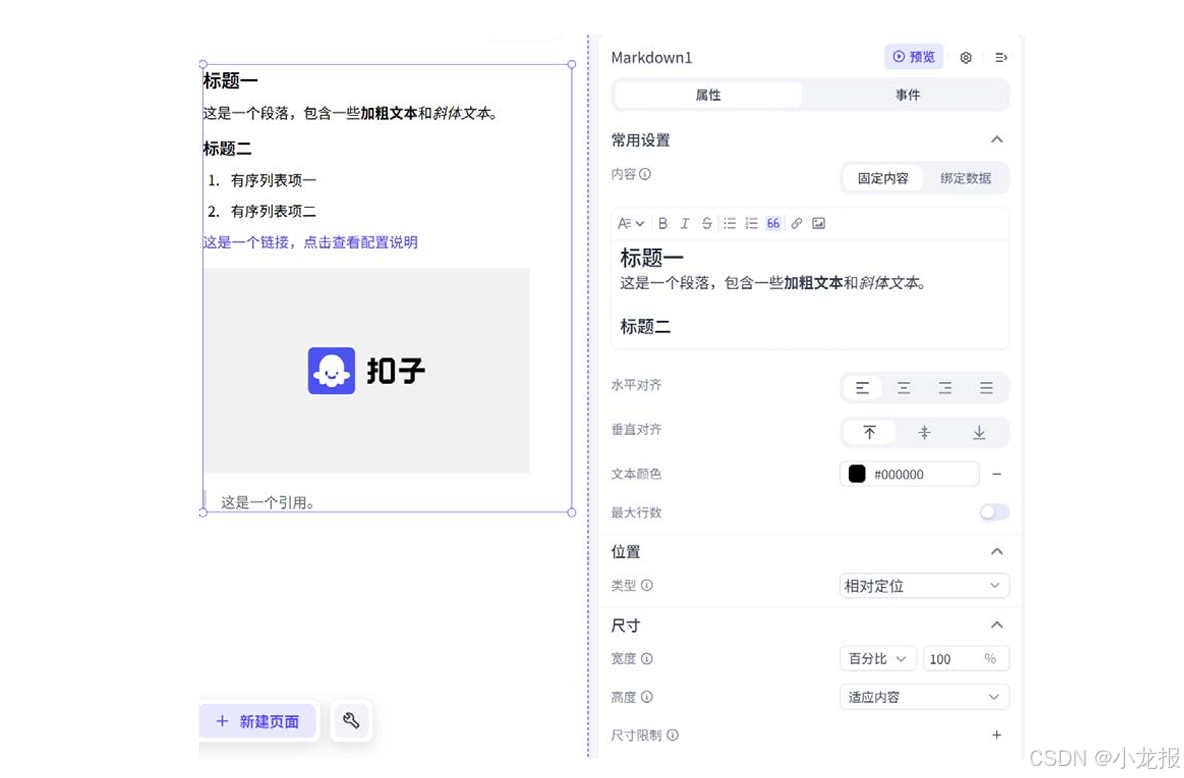Toggle blockquote in editor toolbar
Image resolution: width=1184 pixels, height=778 pixels.
tap(773, 224)
